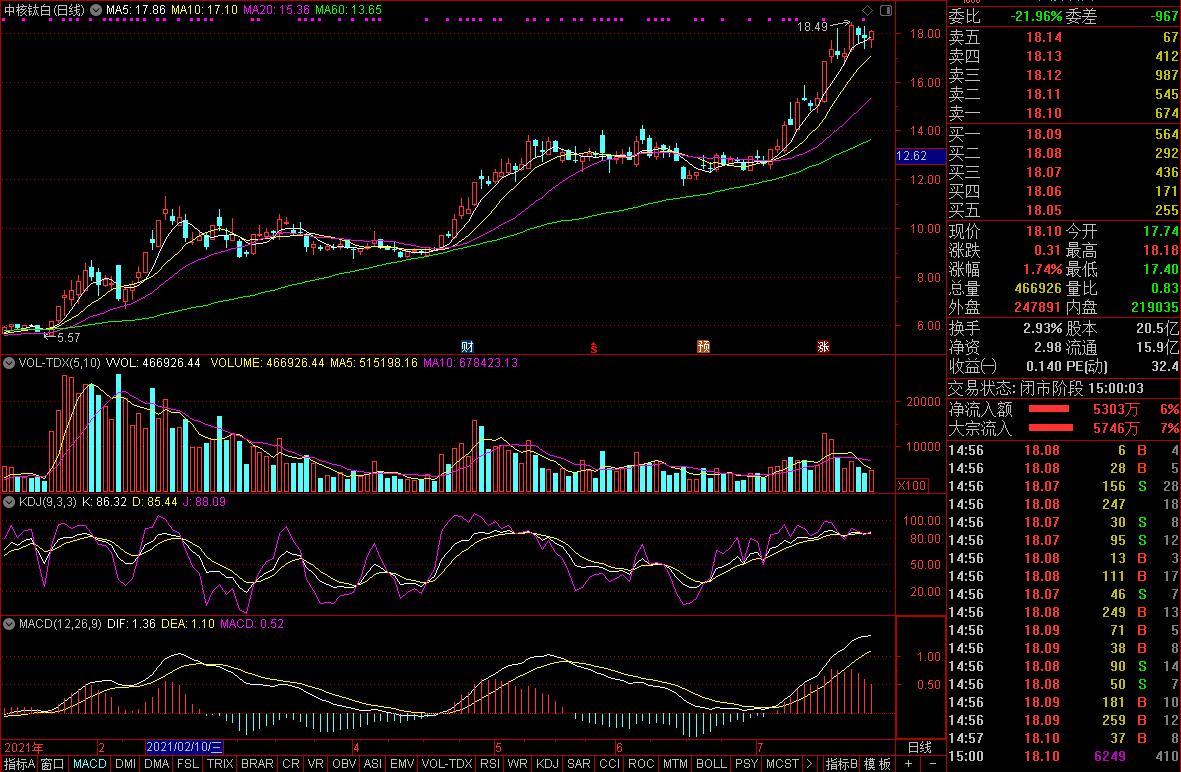Click the diamond icon at chart top-right
1181x772 pixels.
pos(867,10)
